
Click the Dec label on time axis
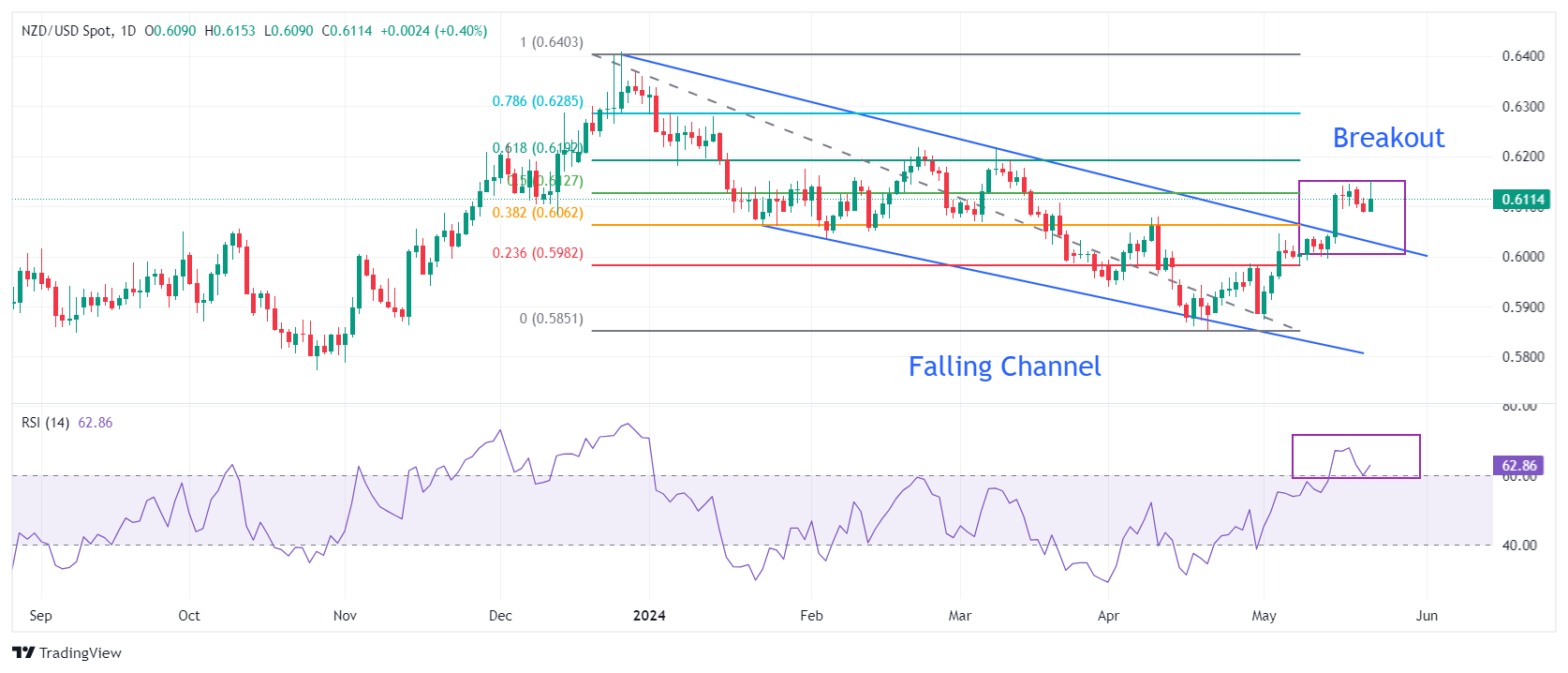coord(500,616)
